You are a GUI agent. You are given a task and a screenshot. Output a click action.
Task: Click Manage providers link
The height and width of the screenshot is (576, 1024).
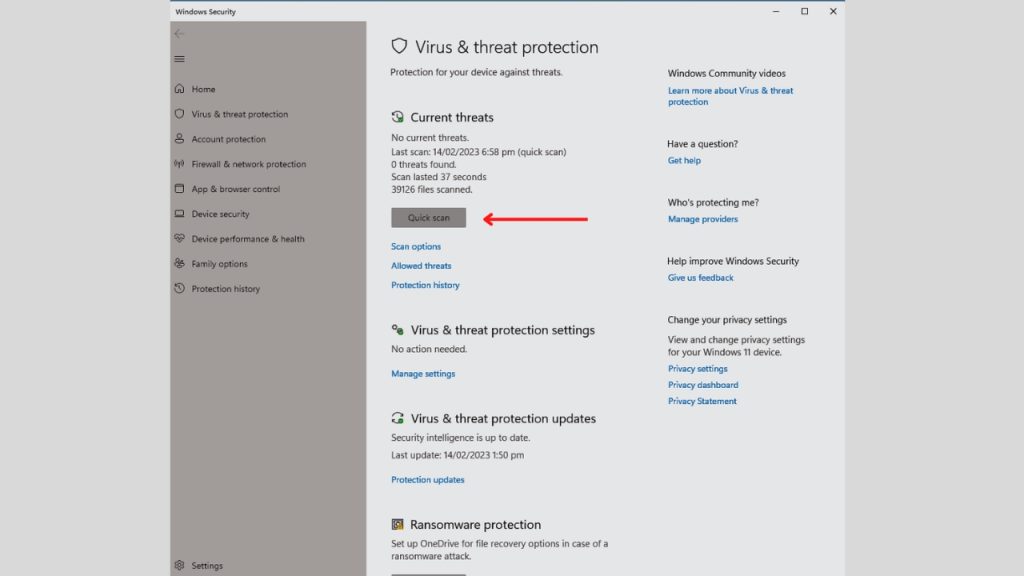click(703, 219)
